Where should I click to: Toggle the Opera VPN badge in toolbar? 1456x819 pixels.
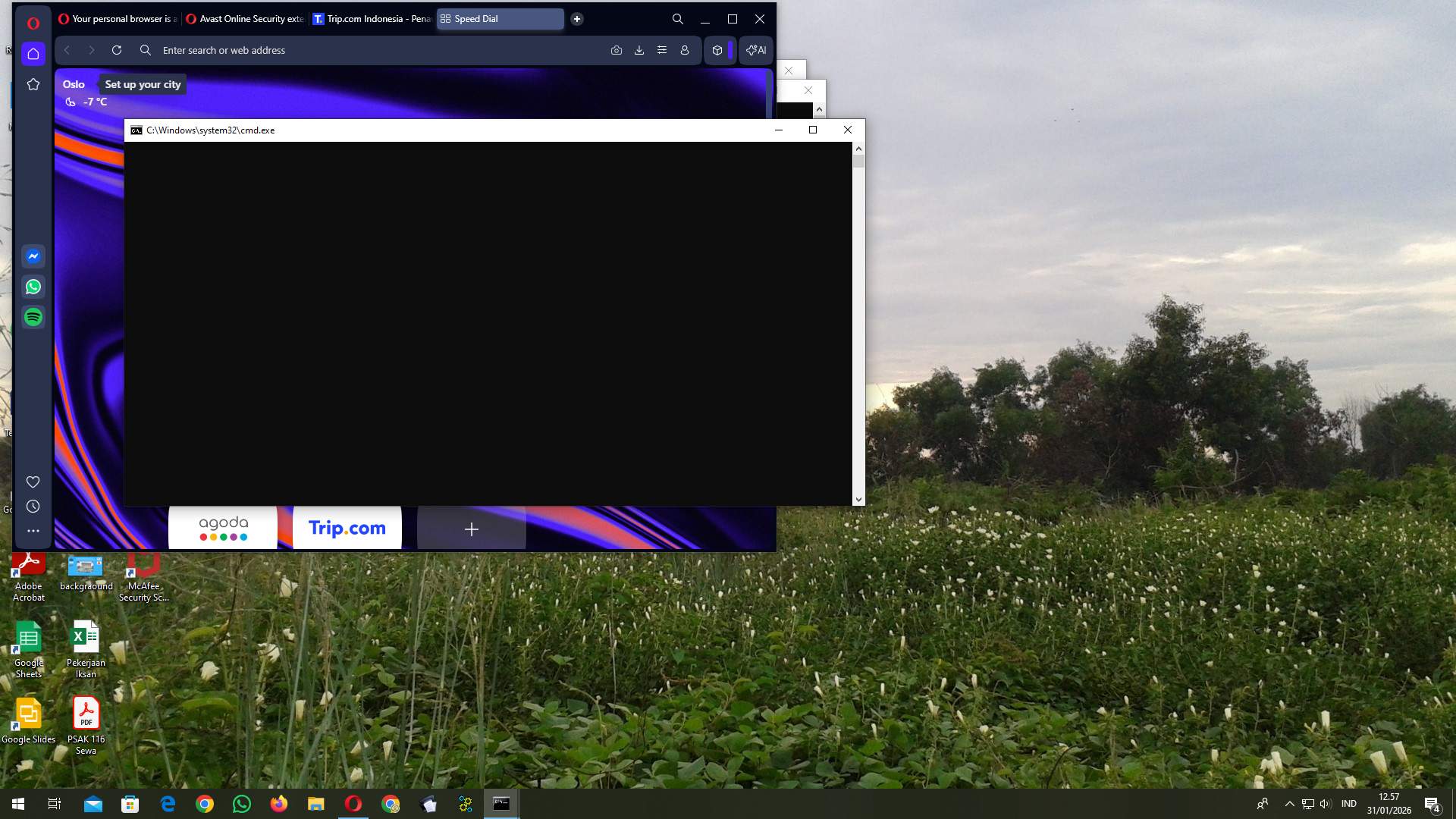(x=717, y=50)
